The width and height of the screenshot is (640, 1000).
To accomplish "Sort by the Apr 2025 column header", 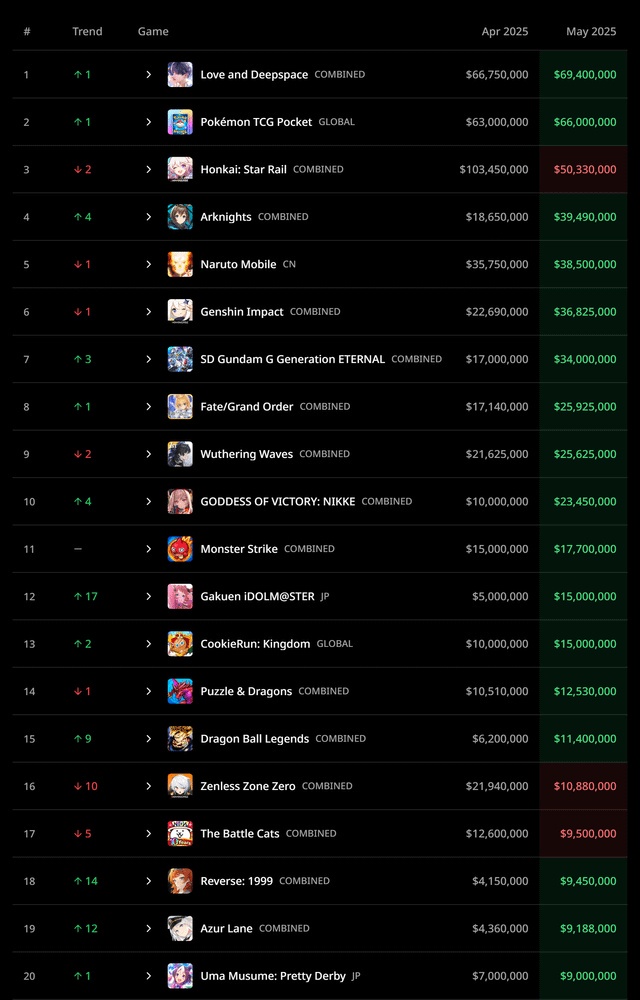I will click(x=504, y=32).
